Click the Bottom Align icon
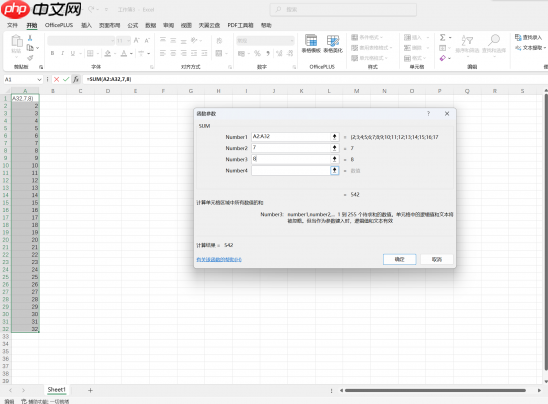The image size is (548, 404). (183, 40)
